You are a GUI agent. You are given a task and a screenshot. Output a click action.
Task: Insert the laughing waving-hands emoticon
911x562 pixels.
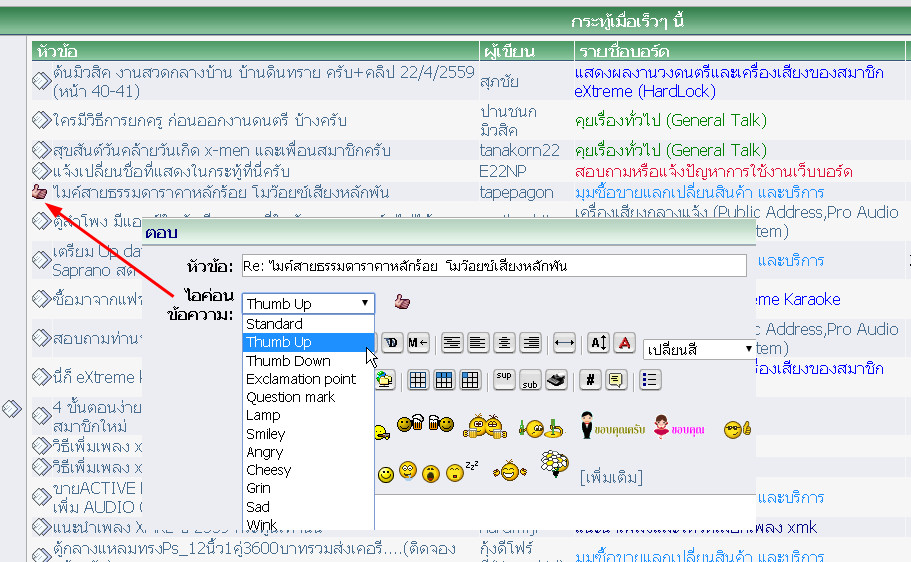[x=510, y=470]
